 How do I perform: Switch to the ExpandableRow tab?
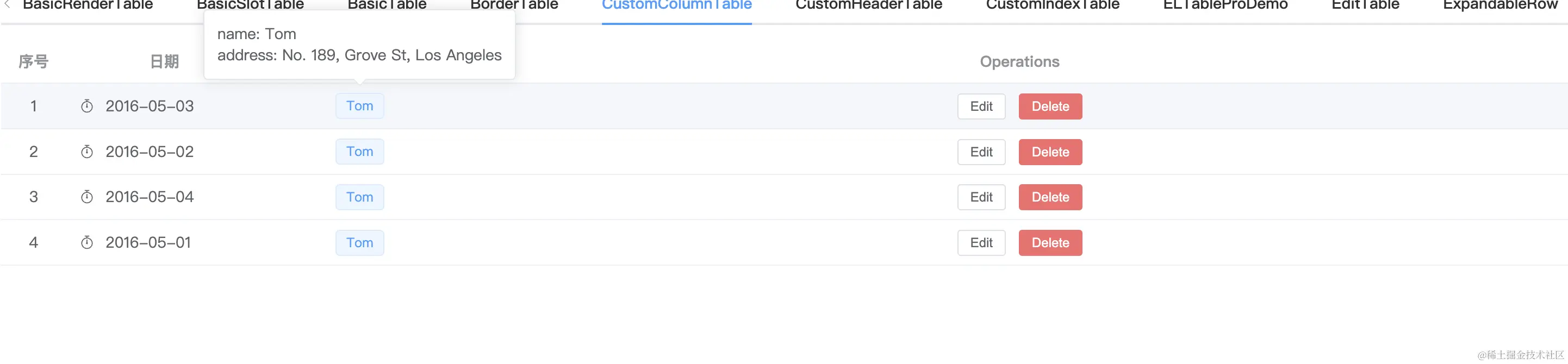coord(1500,6)
